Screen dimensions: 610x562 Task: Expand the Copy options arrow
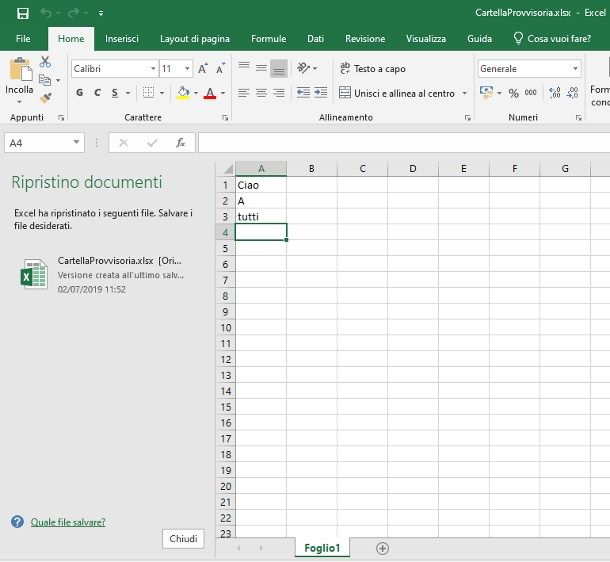click(x=58, y=81)
